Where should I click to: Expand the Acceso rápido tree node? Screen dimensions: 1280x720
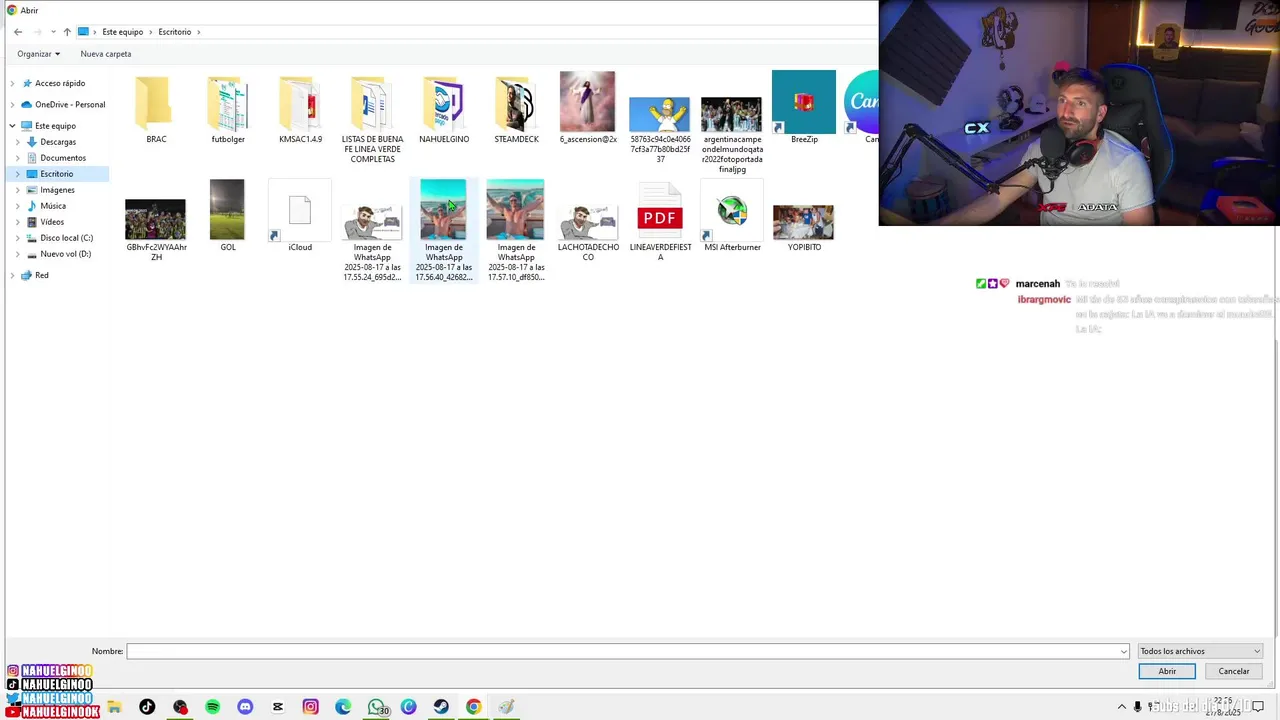(x=12, y=83)
